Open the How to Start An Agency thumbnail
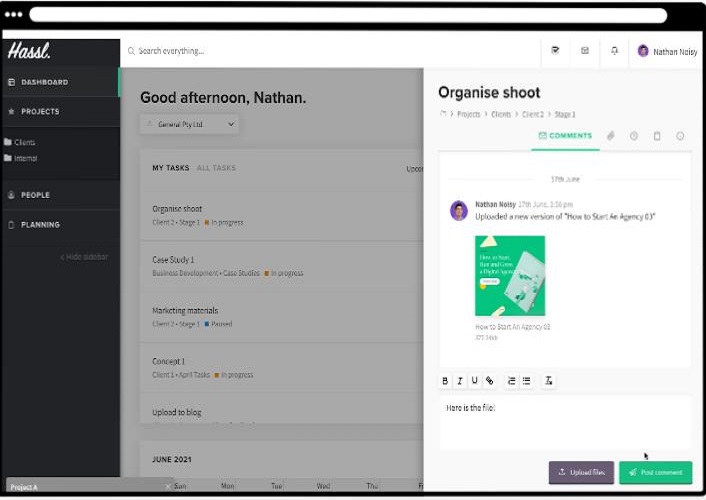706x500 pixels. coord(510,276)
